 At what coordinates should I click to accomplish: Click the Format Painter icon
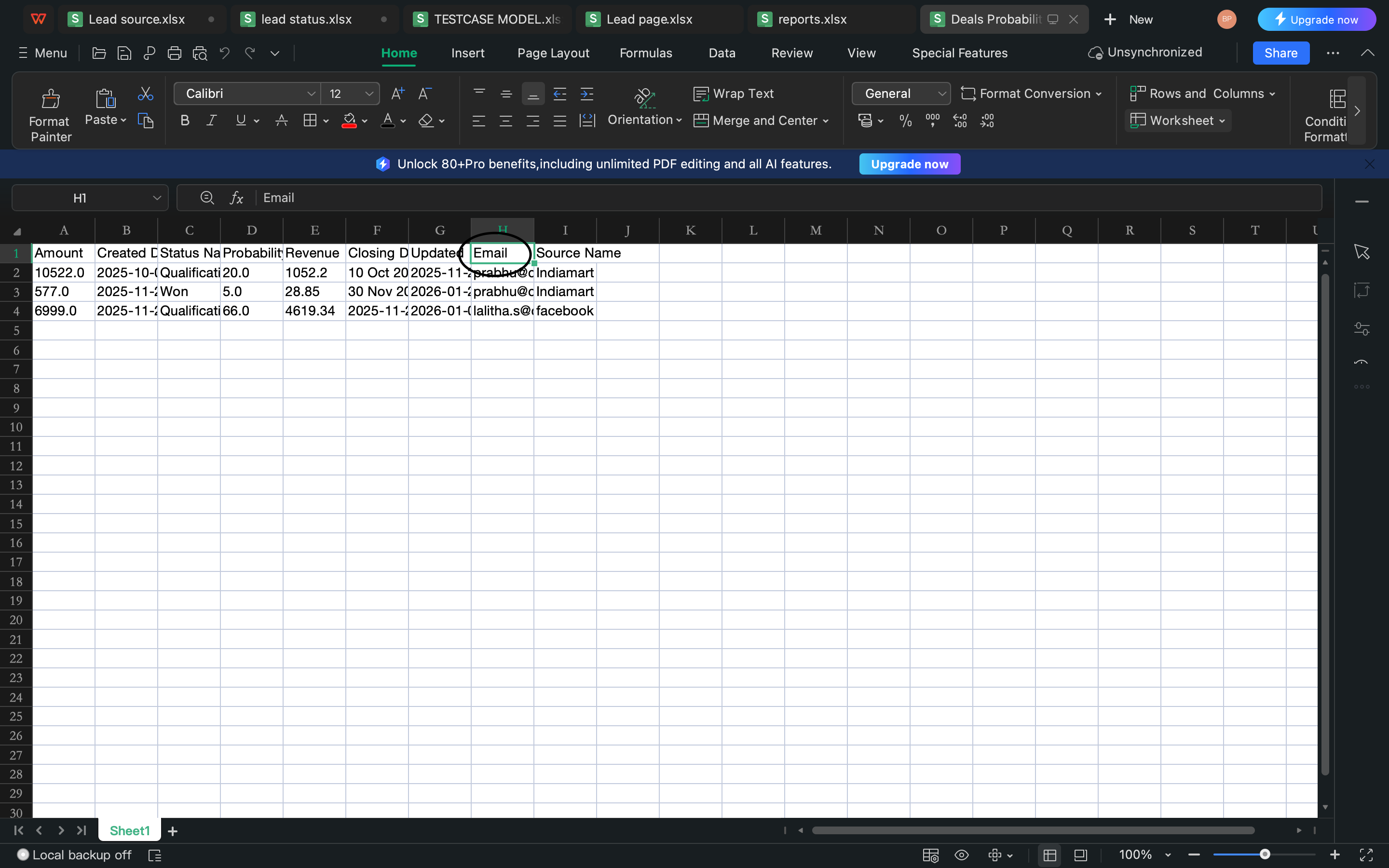pyautogui.click(x=51, y=99)
